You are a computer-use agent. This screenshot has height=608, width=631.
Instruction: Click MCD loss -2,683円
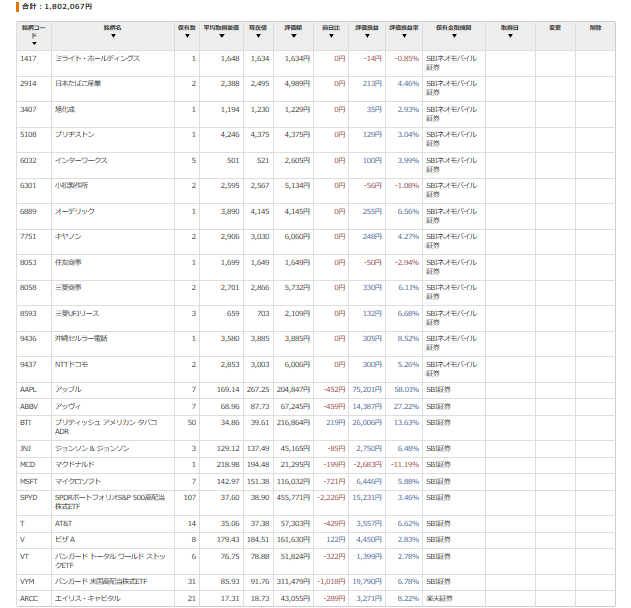pos(367,465)
